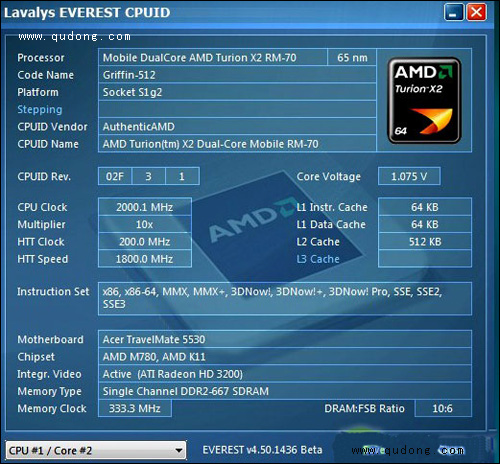The width and height of the screenshot is (500, 464).
Task: Click the DRAM:FSB Ratio 10:6 value
Action: [x=443, y=408]
